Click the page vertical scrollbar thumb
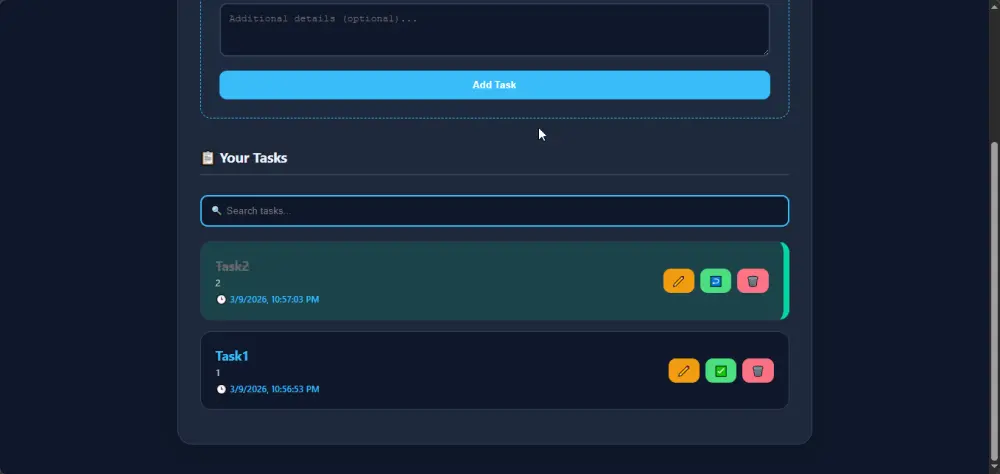The width and height of the screenshot is (1000, 474). [994, 300]
